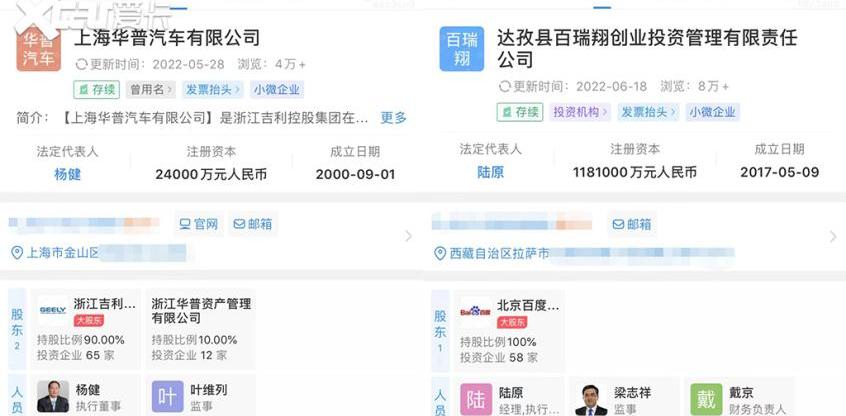Expand the 曾用名 tag on left company
The height and width of the screenshot is (416, 846).
151,90
